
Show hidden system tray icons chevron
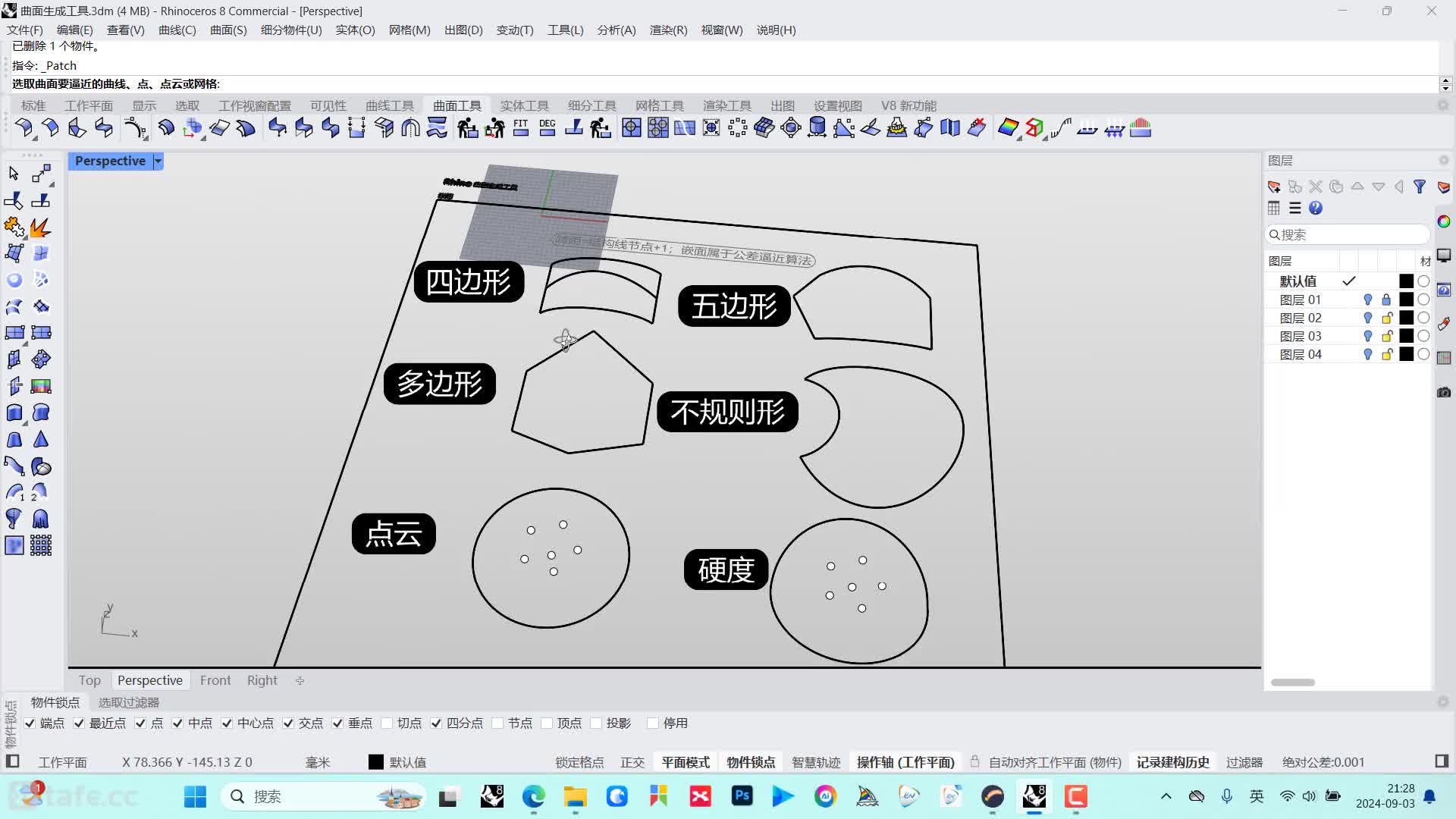[x=1166, y=796]
